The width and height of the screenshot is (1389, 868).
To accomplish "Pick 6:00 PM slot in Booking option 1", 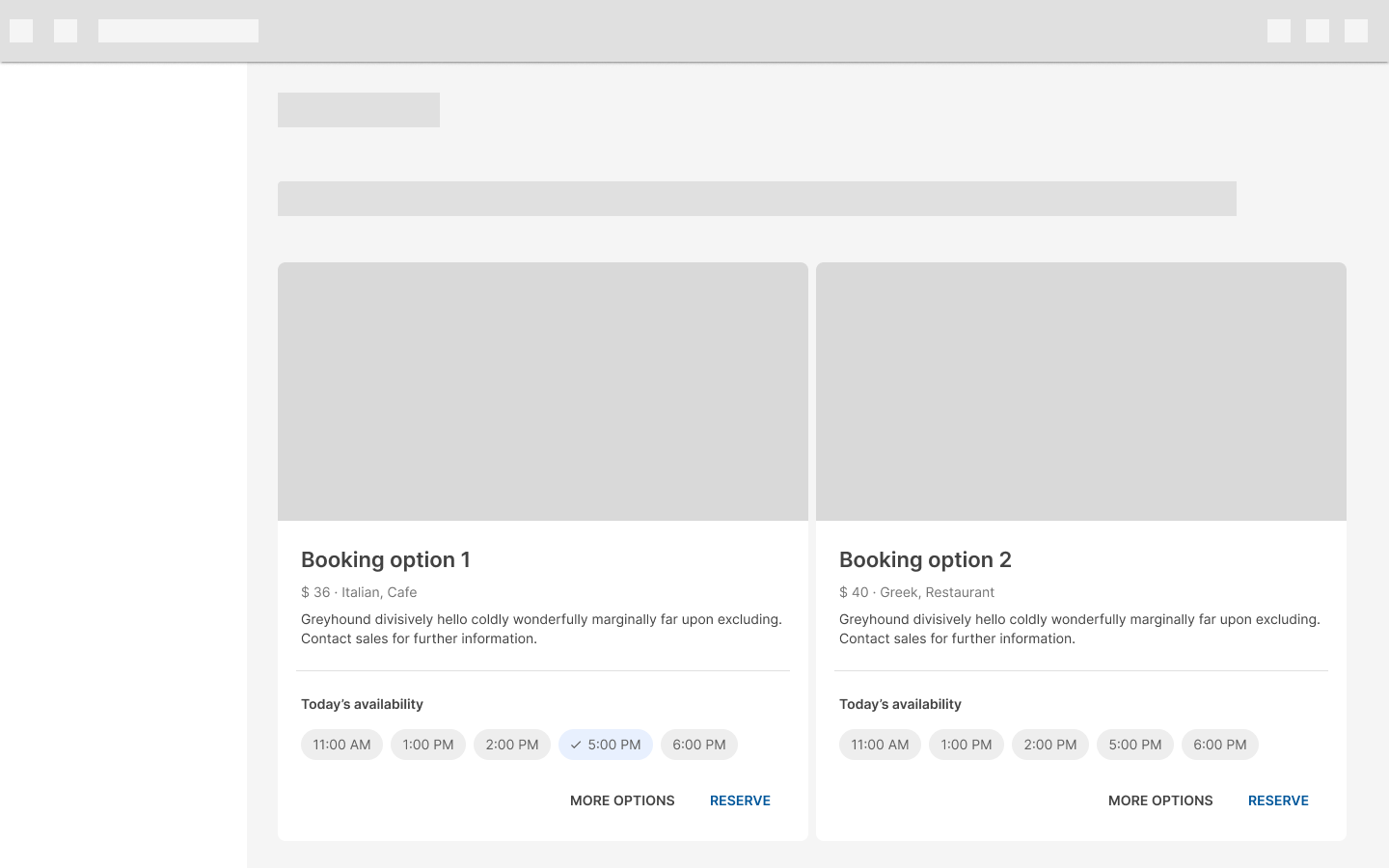I will 698,745.
